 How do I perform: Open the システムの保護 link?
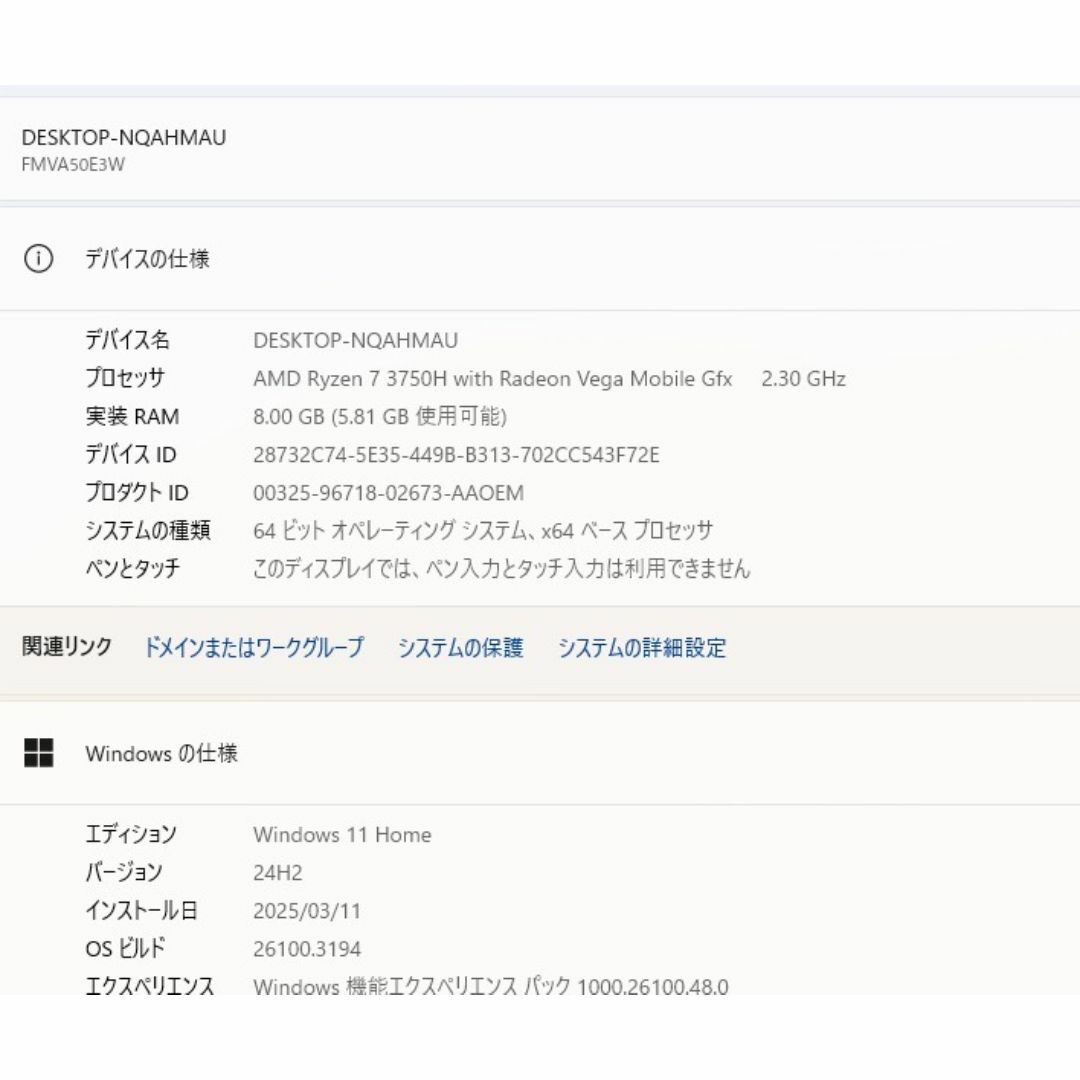click(x=461, y=647)
